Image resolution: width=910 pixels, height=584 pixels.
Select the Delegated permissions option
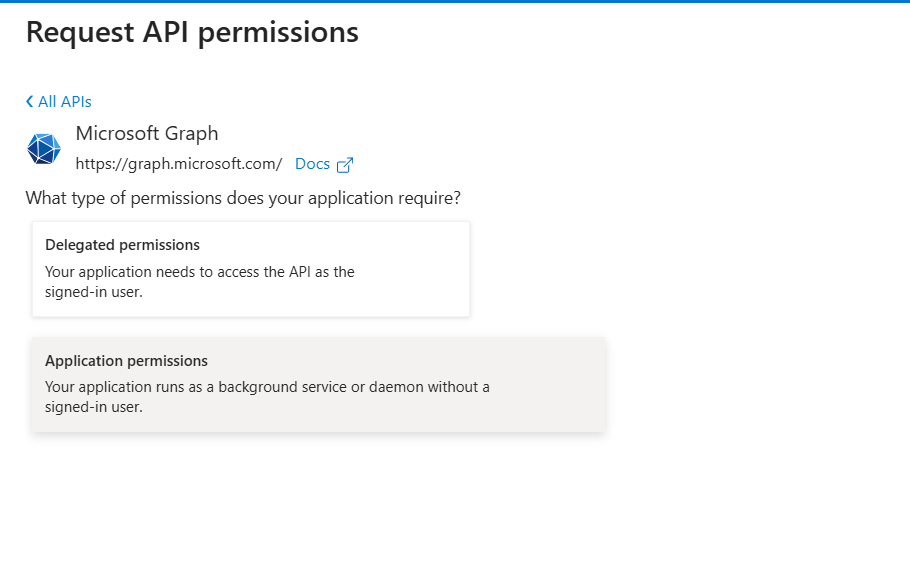pyautogui.click(x=250, y=268)
